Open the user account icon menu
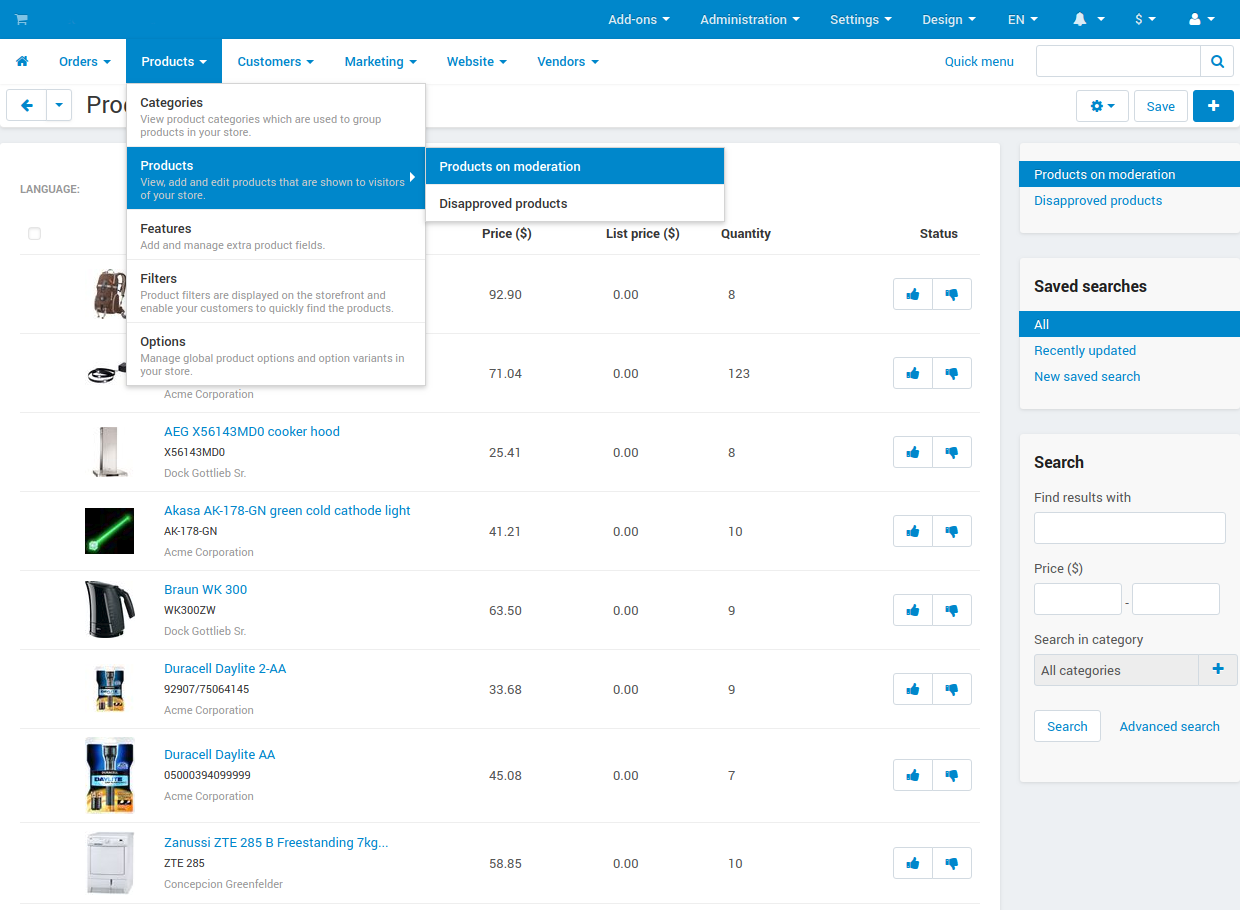The width and height of the screenshot is (1240, 910). pyautogui.click(x=1201, y=19)
